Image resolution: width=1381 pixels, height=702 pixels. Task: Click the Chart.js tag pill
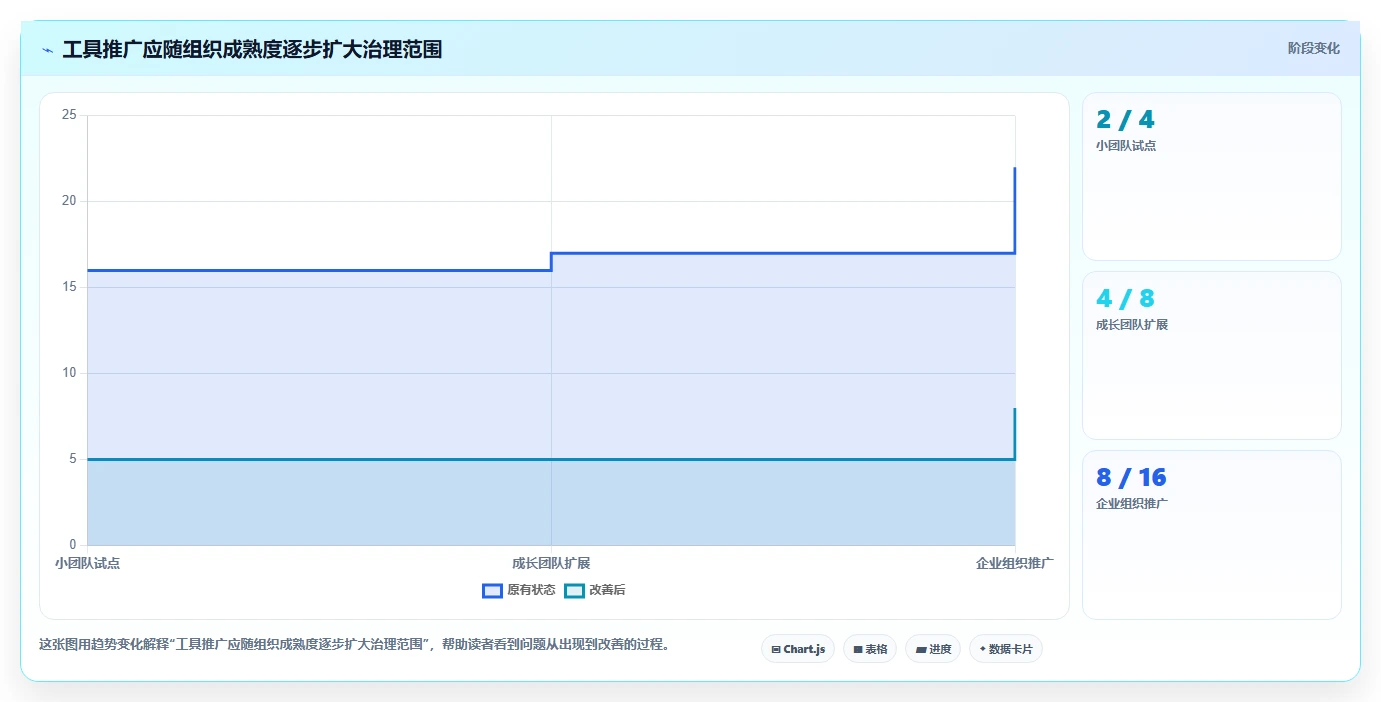[x=798, y=649]
